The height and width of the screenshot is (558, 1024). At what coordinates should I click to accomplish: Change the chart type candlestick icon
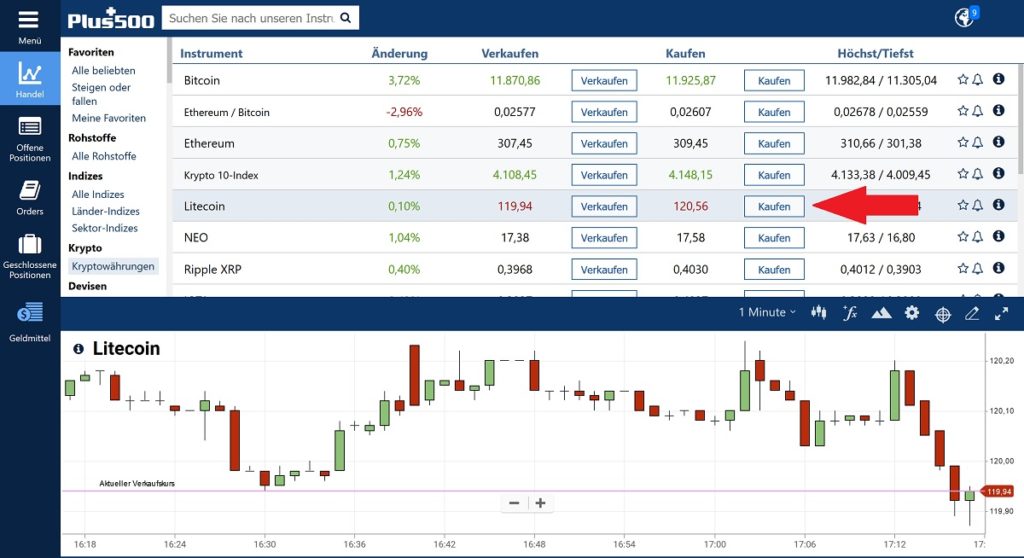[x=818, y=312]
